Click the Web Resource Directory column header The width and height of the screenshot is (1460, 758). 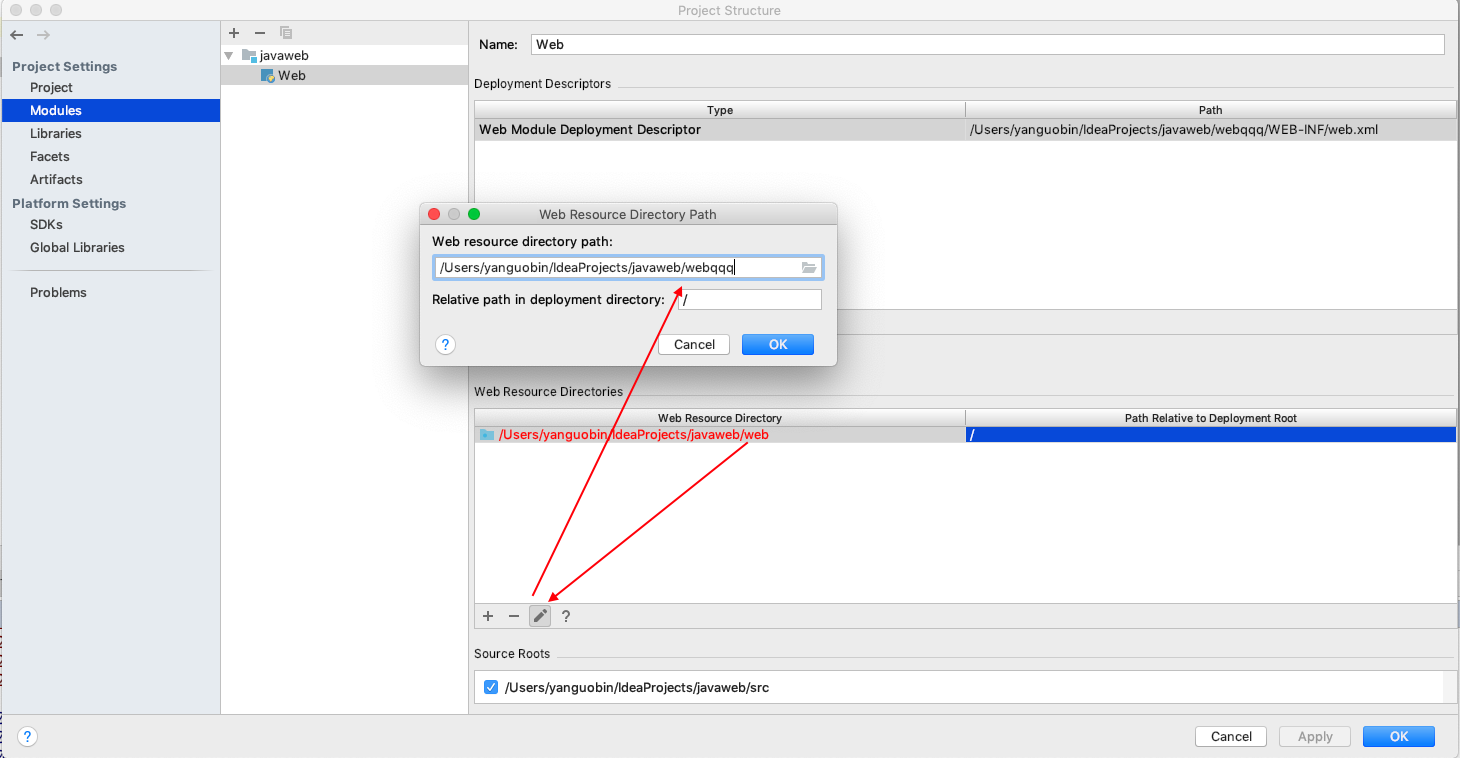(x=720, y=418)
